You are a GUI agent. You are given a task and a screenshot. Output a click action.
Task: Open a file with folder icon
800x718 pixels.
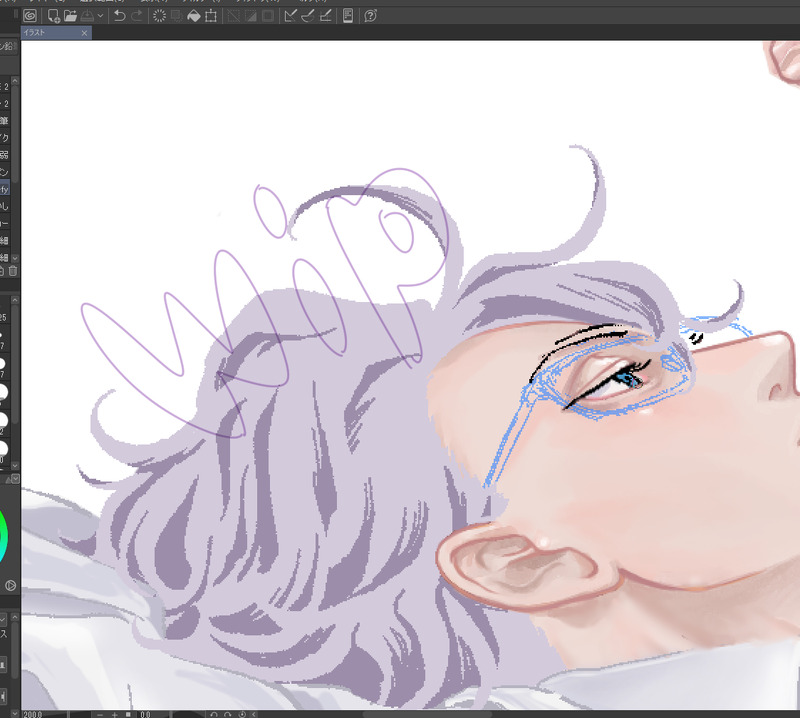point(70,16)
